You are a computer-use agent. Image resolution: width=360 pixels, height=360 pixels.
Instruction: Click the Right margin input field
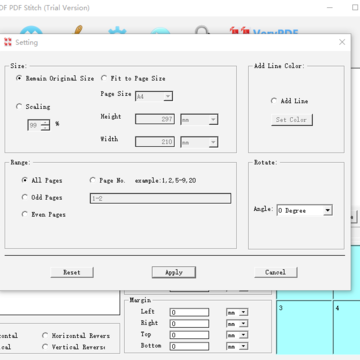tap(189, 324)
